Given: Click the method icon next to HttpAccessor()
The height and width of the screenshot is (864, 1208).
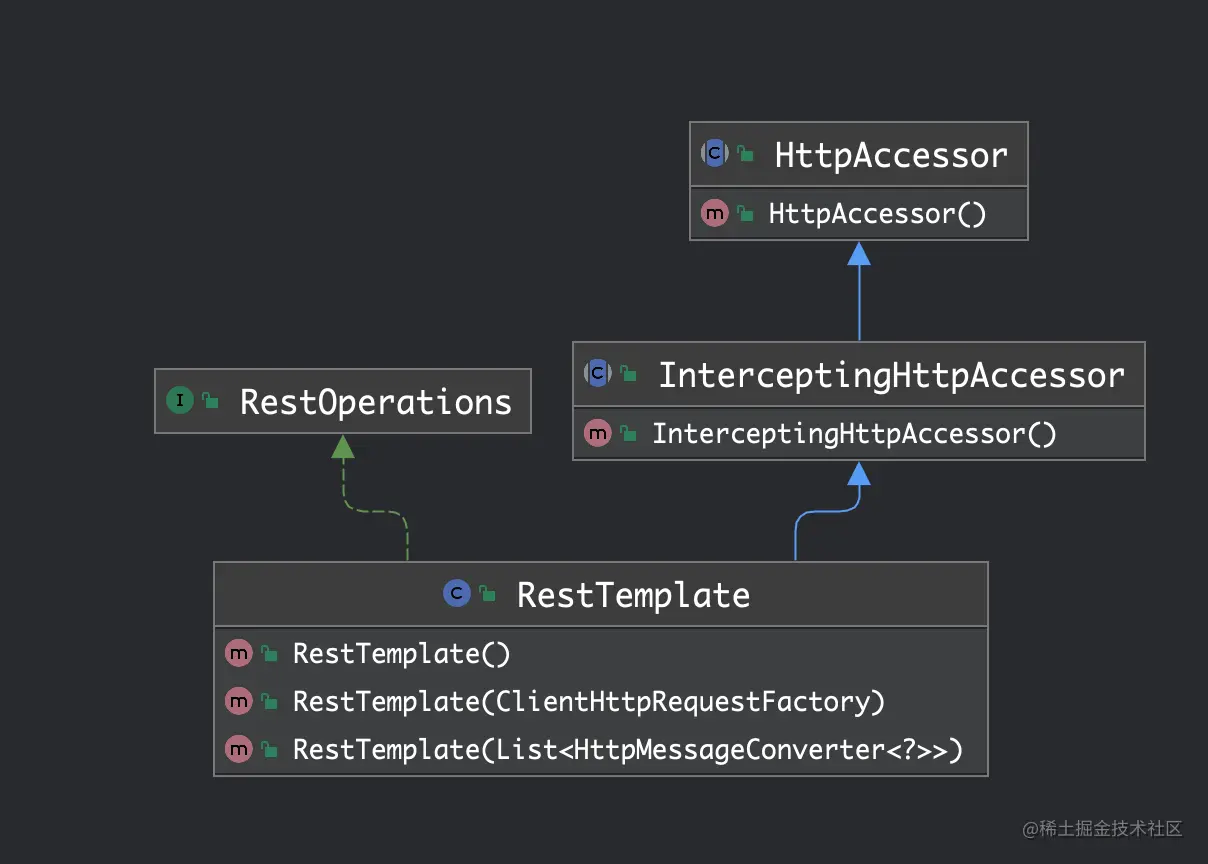Looking at the screenshot, I should 714,213.
